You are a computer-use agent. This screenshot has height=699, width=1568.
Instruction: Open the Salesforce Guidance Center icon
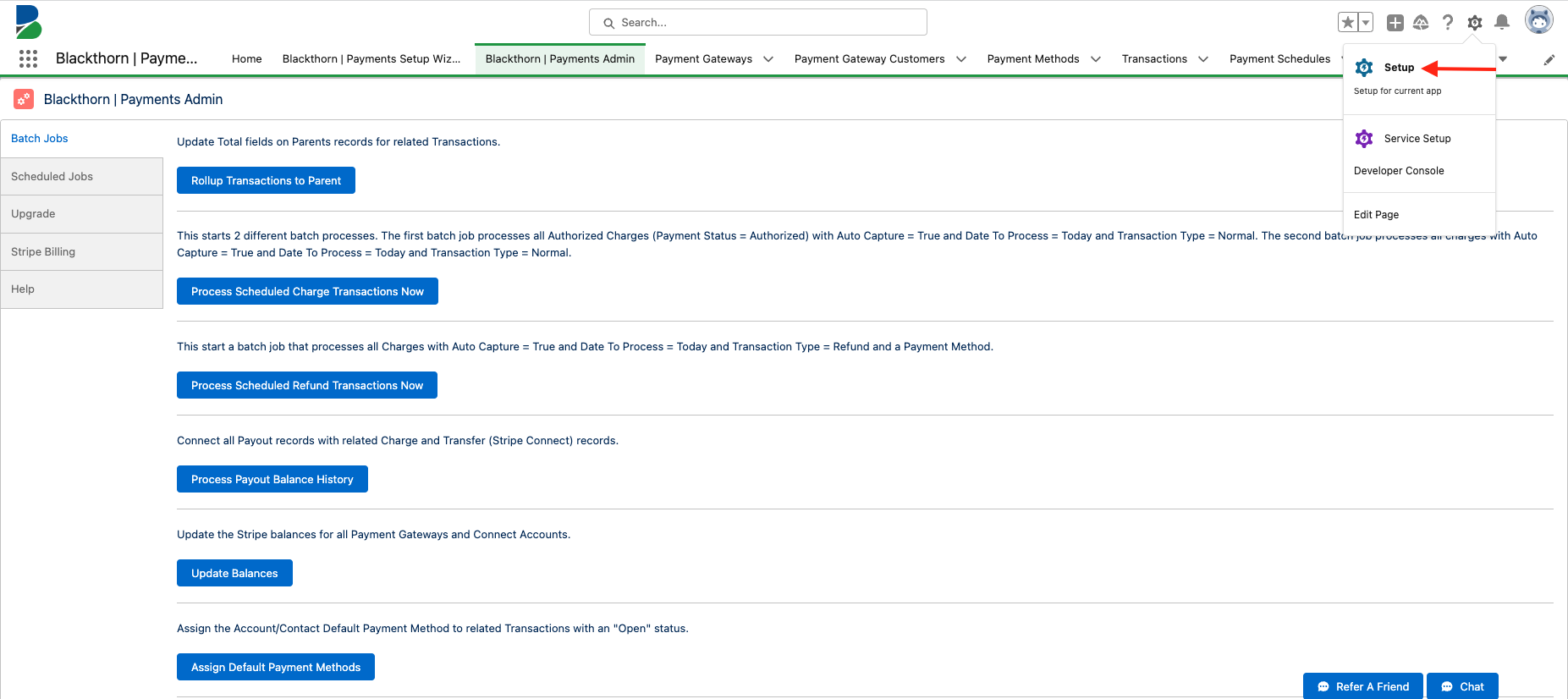(1421, 23)
